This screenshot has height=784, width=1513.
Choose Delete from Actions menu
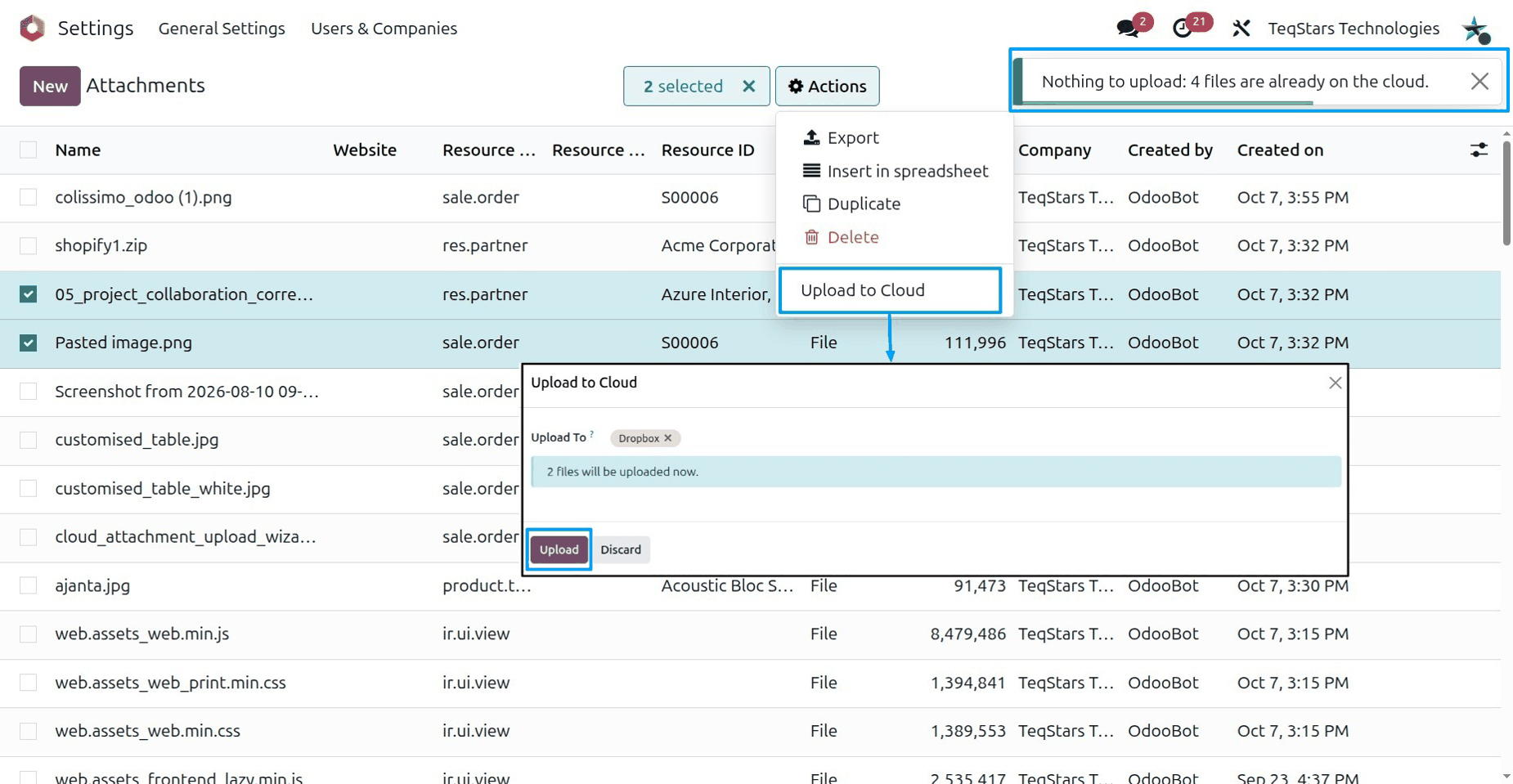tap(842, 237)
